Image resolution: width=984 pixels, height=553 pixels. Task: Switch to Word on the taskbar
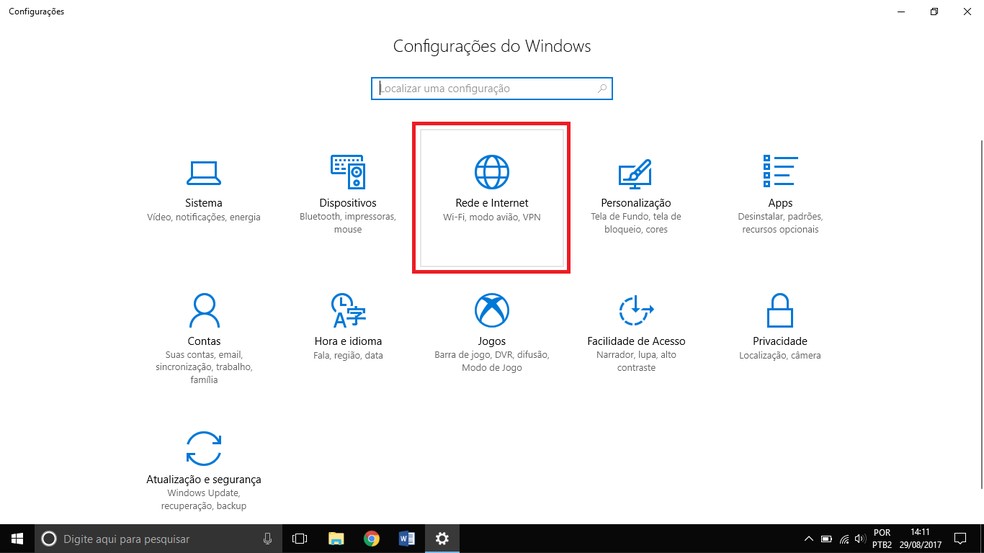407,539
